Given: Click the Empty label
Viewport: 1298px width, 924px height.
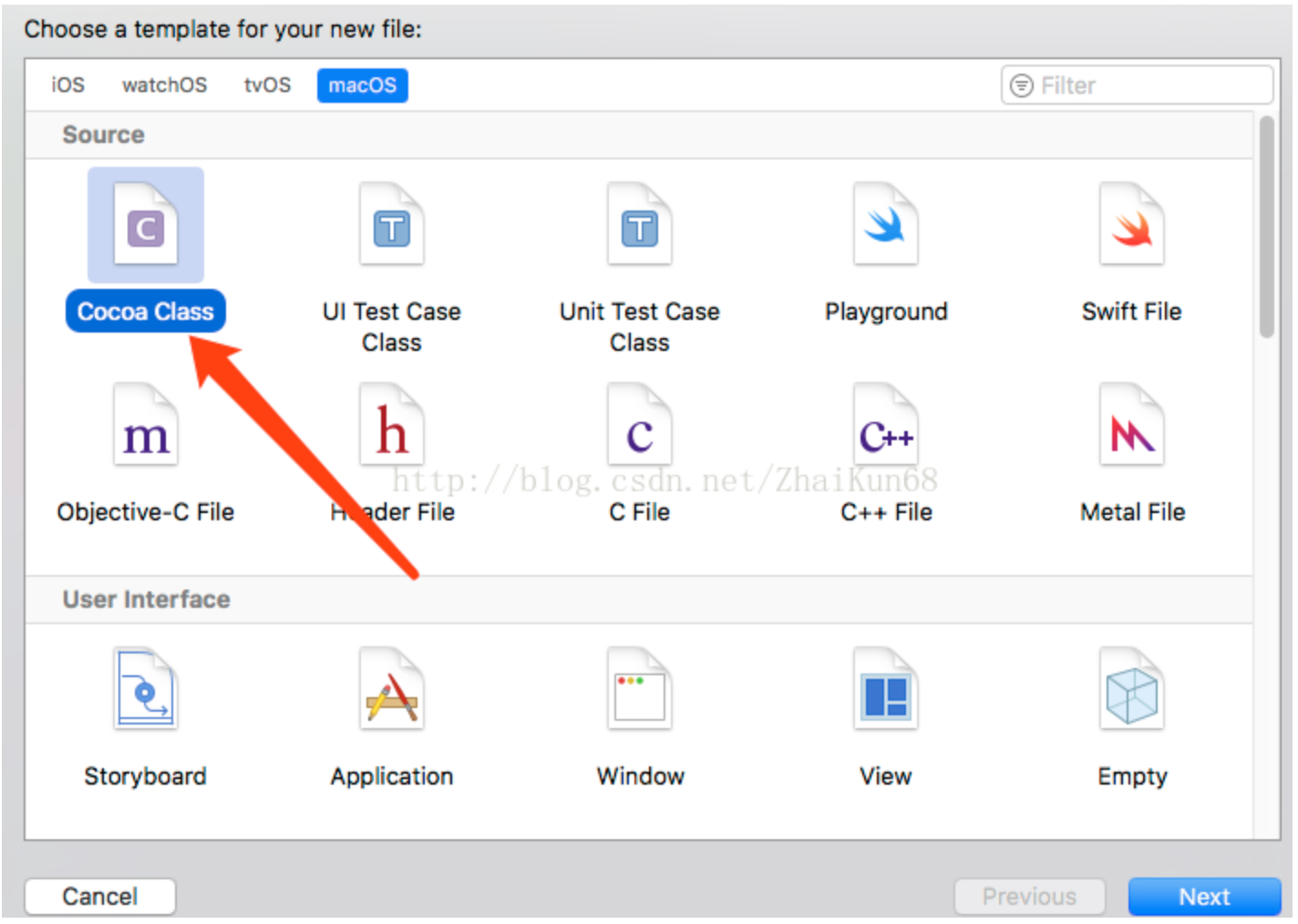Looking at the screenshot, I should click(x=1132, y=776).
